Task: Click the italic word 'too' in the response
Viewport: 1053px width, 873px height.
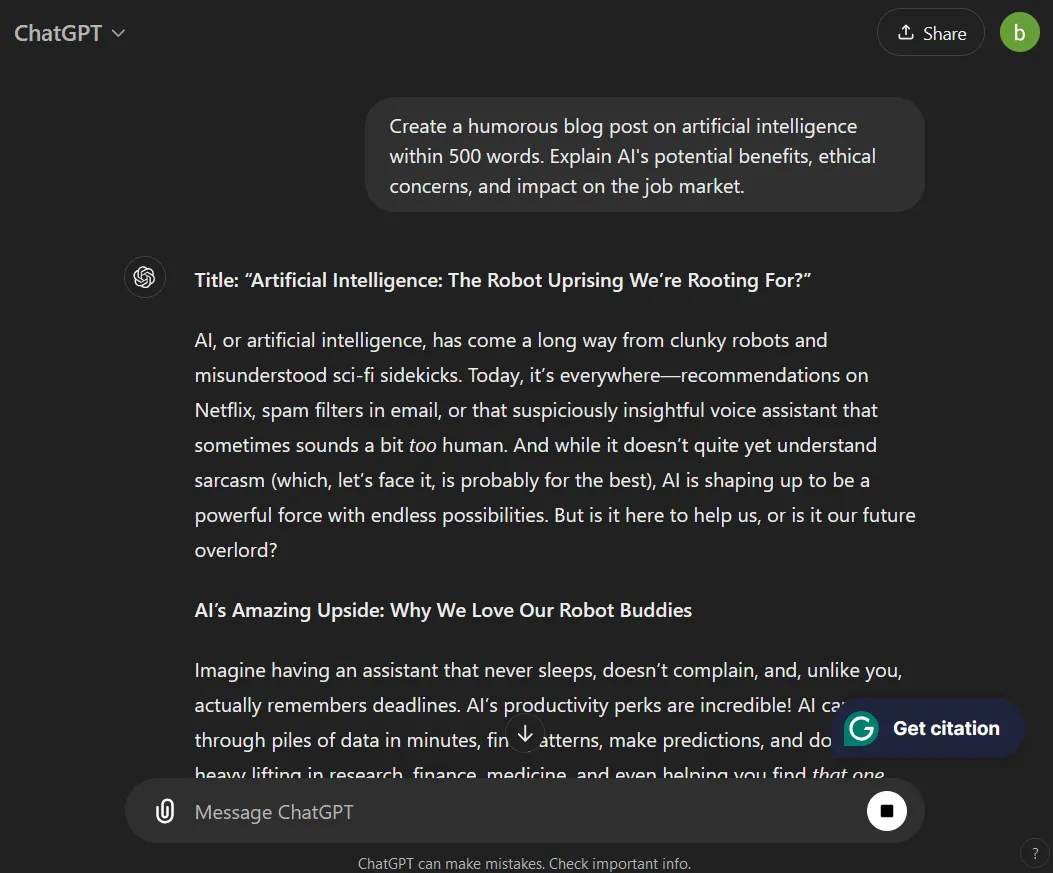Action: 422,445
